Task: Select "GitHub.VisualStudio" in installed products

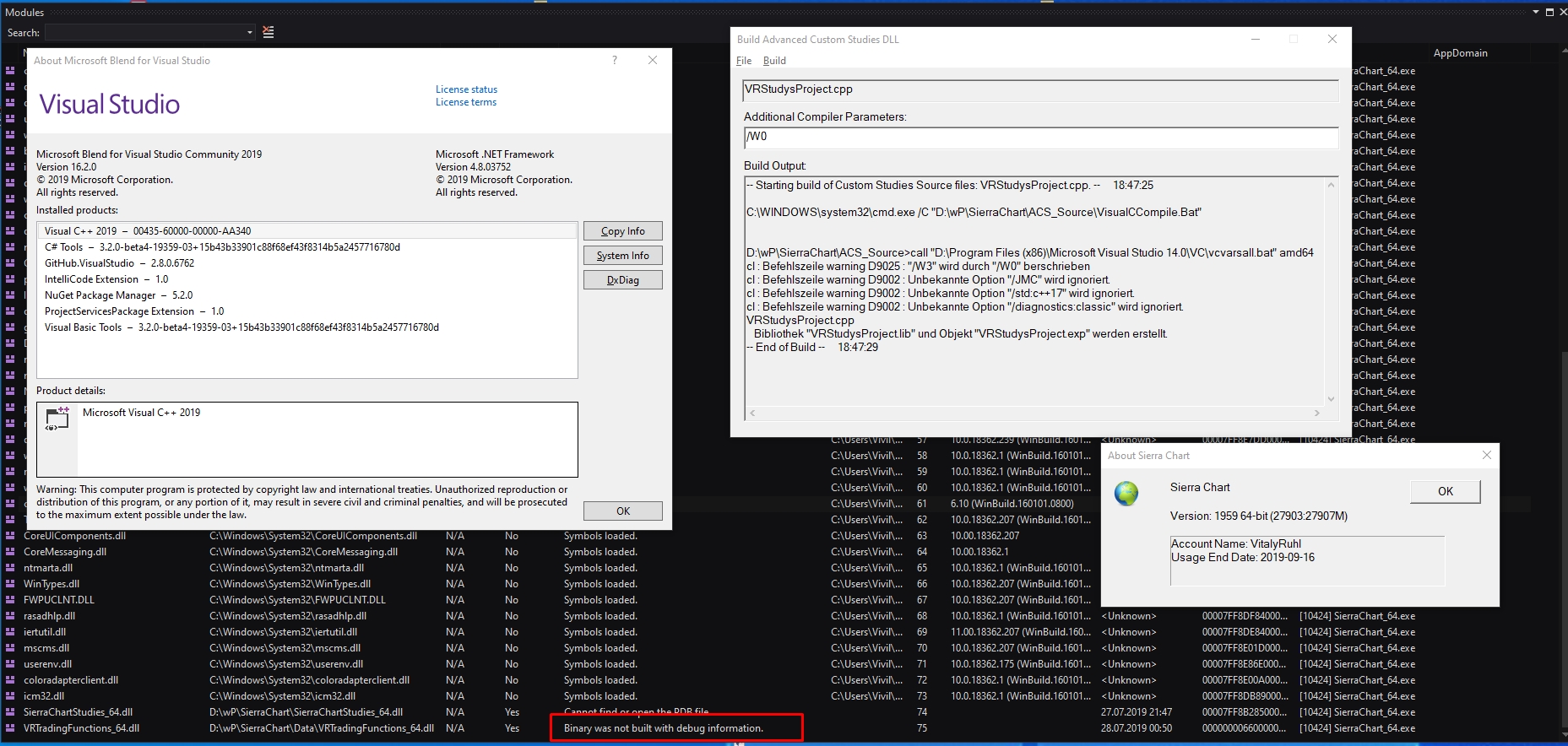Action: coord(307,263)
